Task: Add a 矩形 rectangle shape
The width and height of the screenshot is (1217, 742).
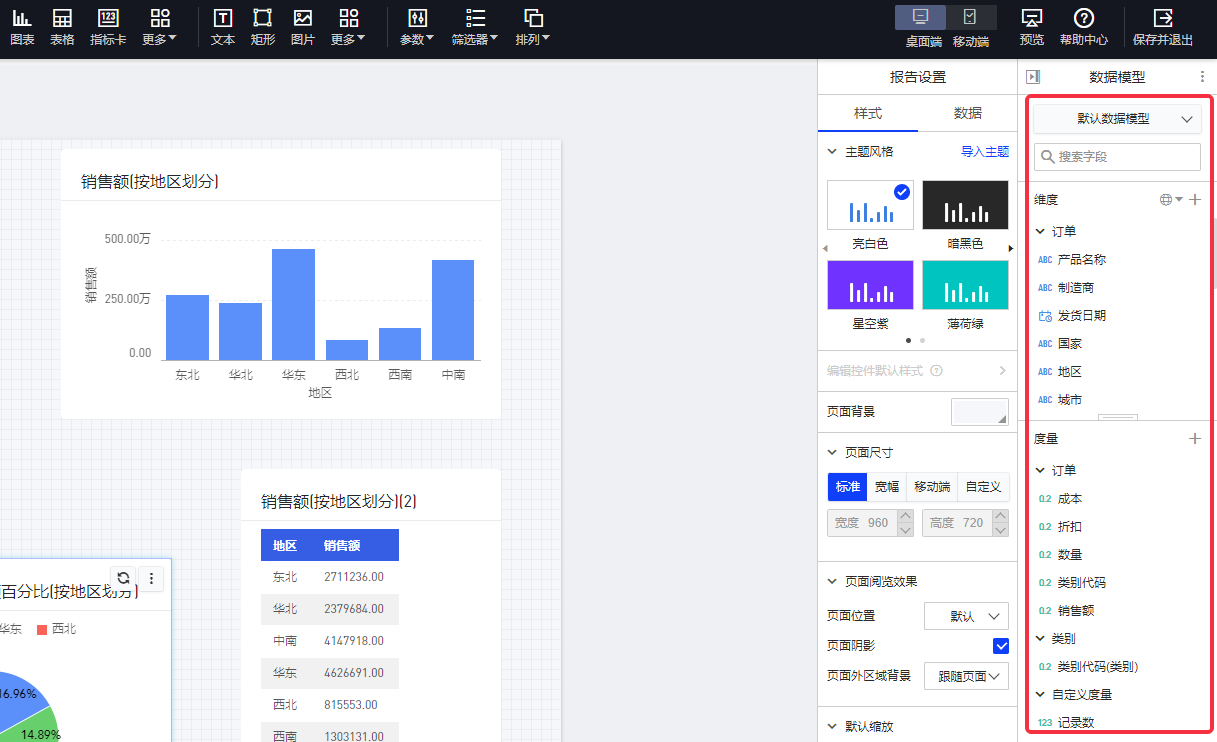Action: pos(263,27)
